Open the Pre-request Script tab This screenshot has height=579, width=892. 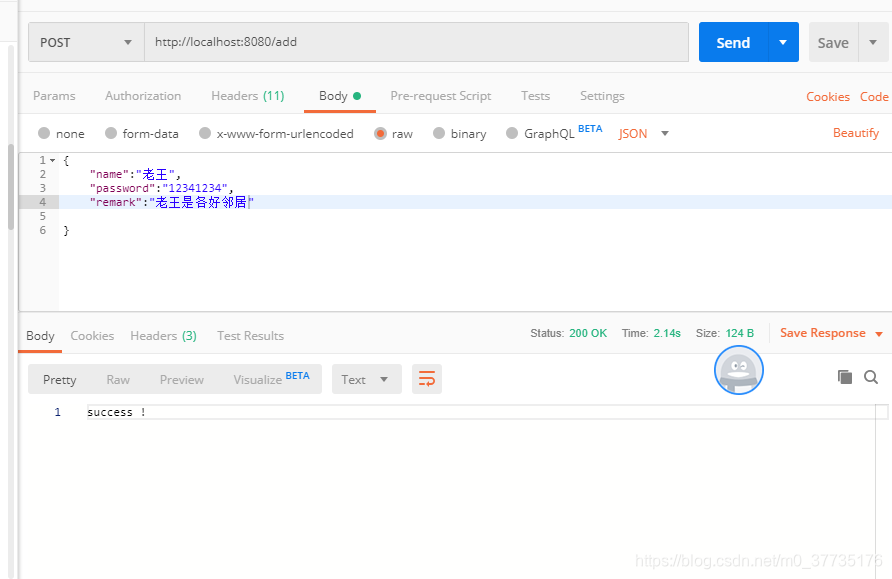point(440,96)
